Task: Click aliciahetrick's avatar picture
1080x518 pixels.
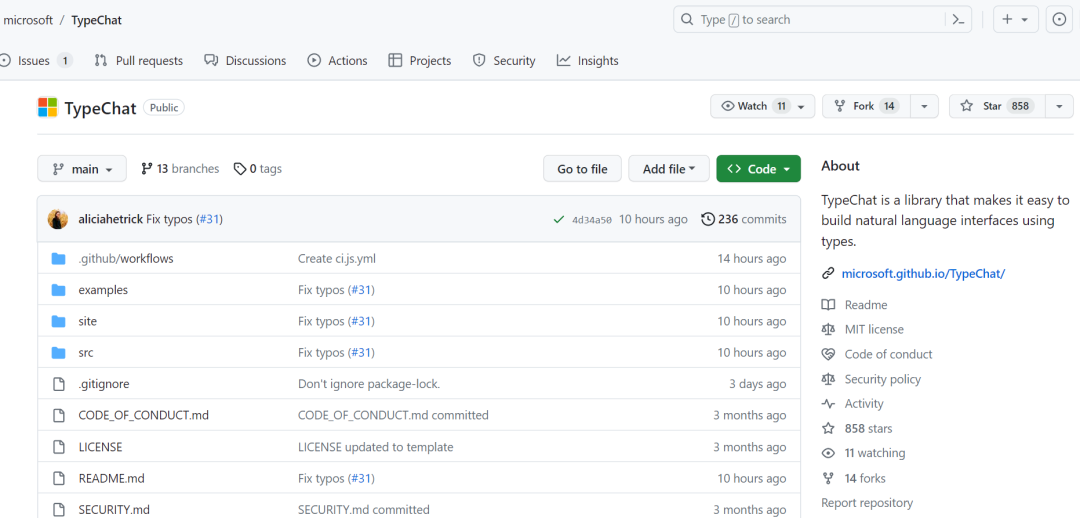Action: point(58,220)
